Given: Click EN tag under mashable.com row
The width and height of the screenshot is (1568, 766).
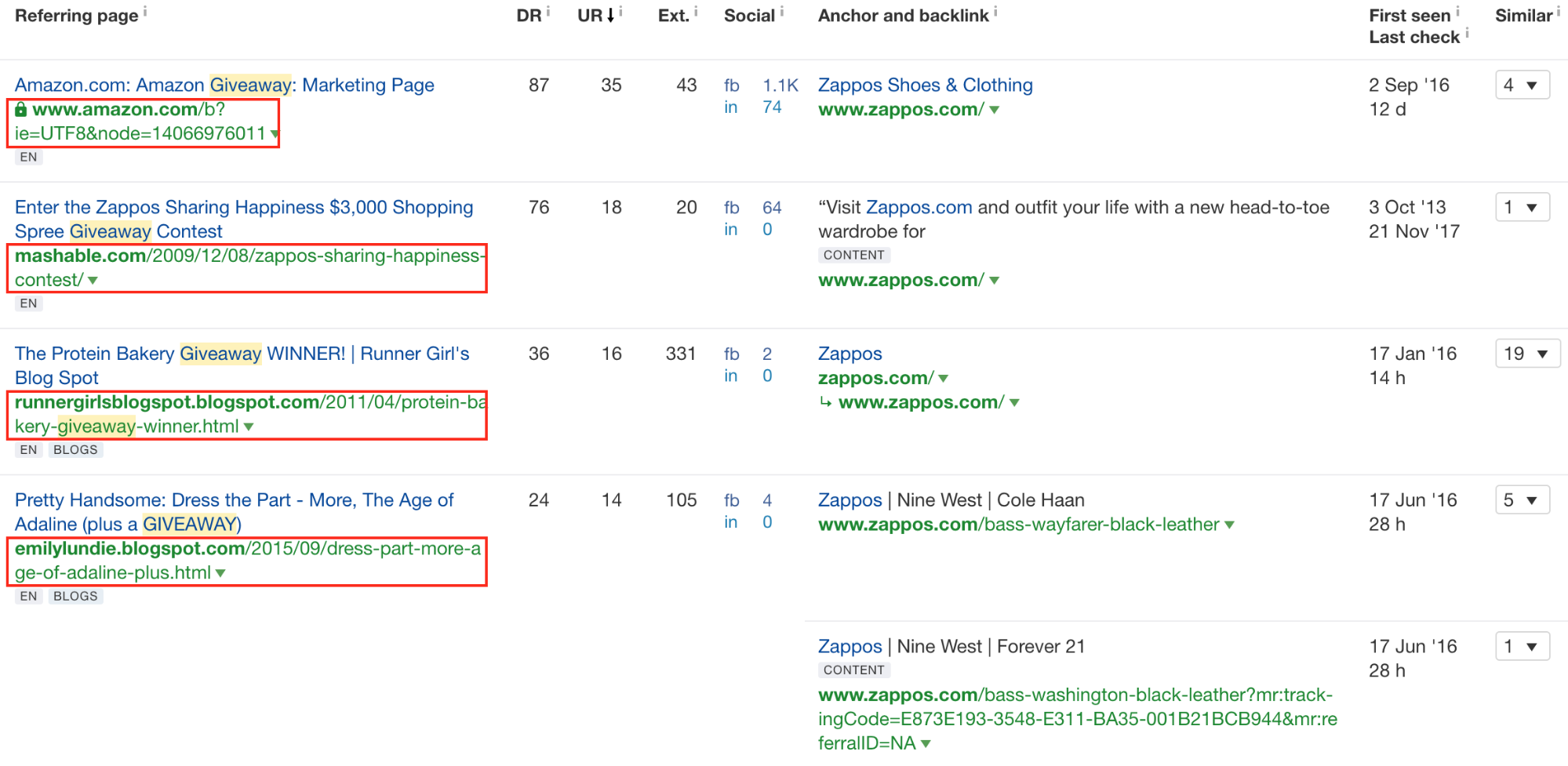Looking at the screenshot, I should point(28,303).
